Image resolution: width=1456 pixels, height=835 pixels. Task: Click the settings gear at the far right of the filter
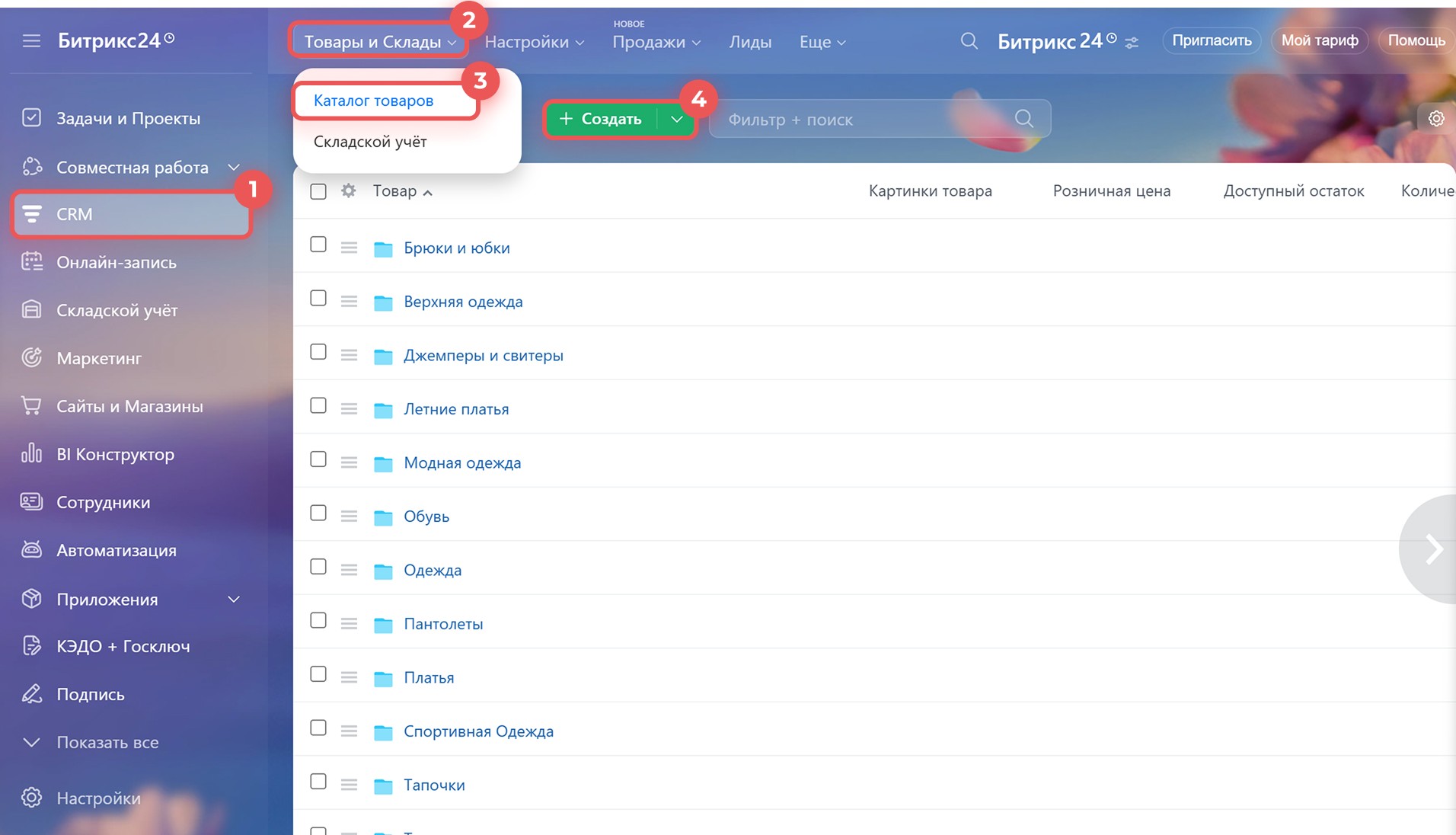point(1435,119)
